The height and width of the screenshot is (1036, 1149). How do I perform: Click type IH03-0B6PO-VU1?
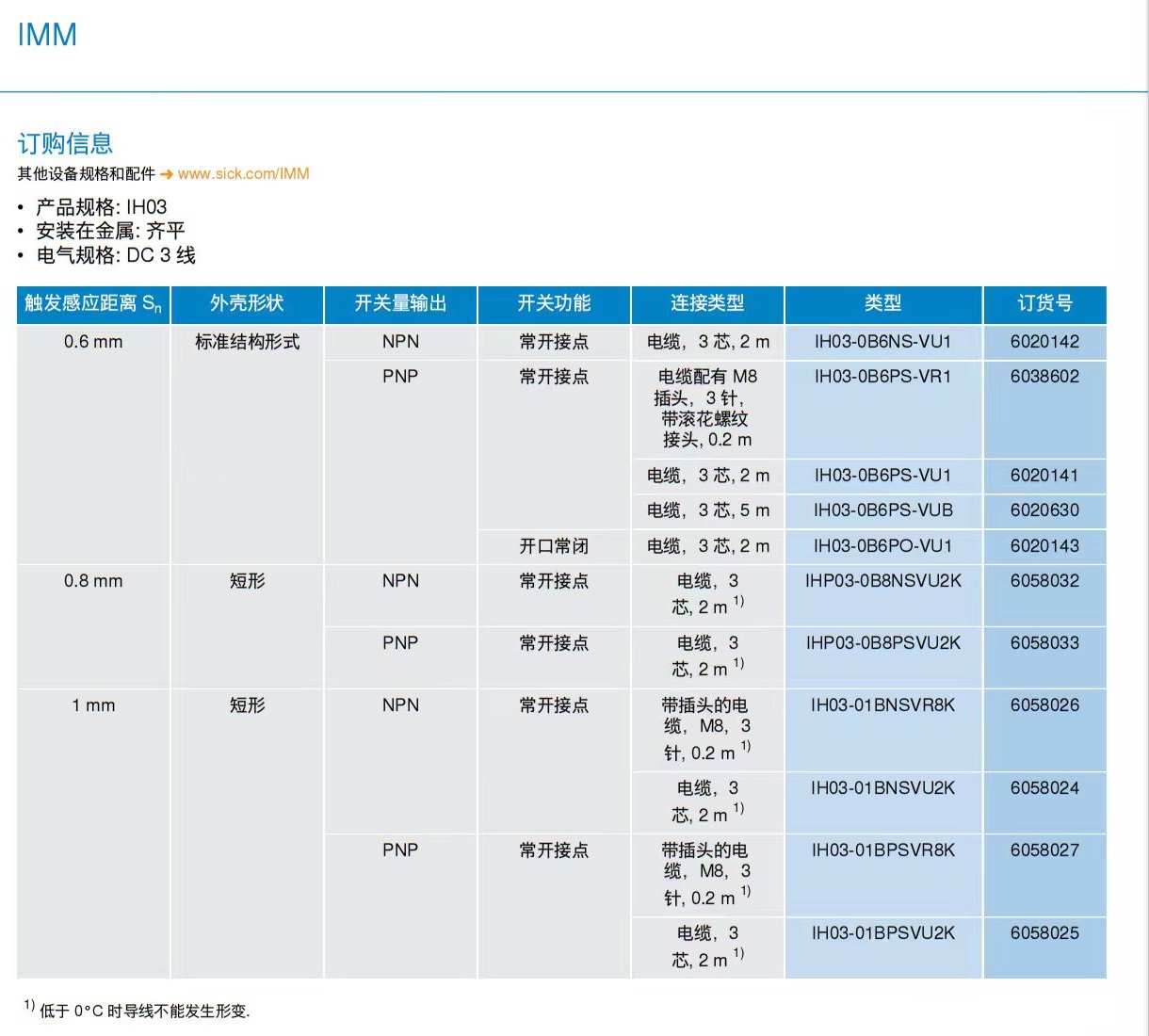[882, 546]
